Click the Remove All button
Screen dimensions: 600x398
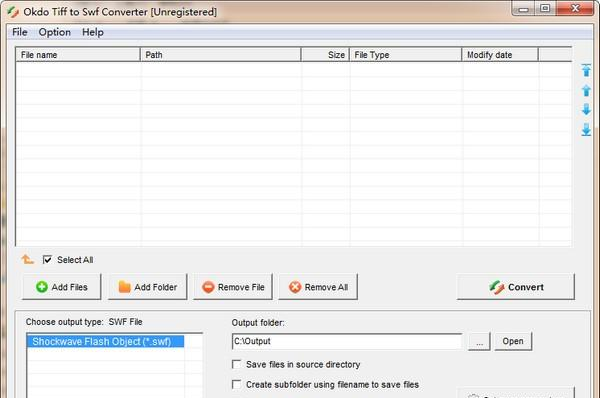pos(318,287)
